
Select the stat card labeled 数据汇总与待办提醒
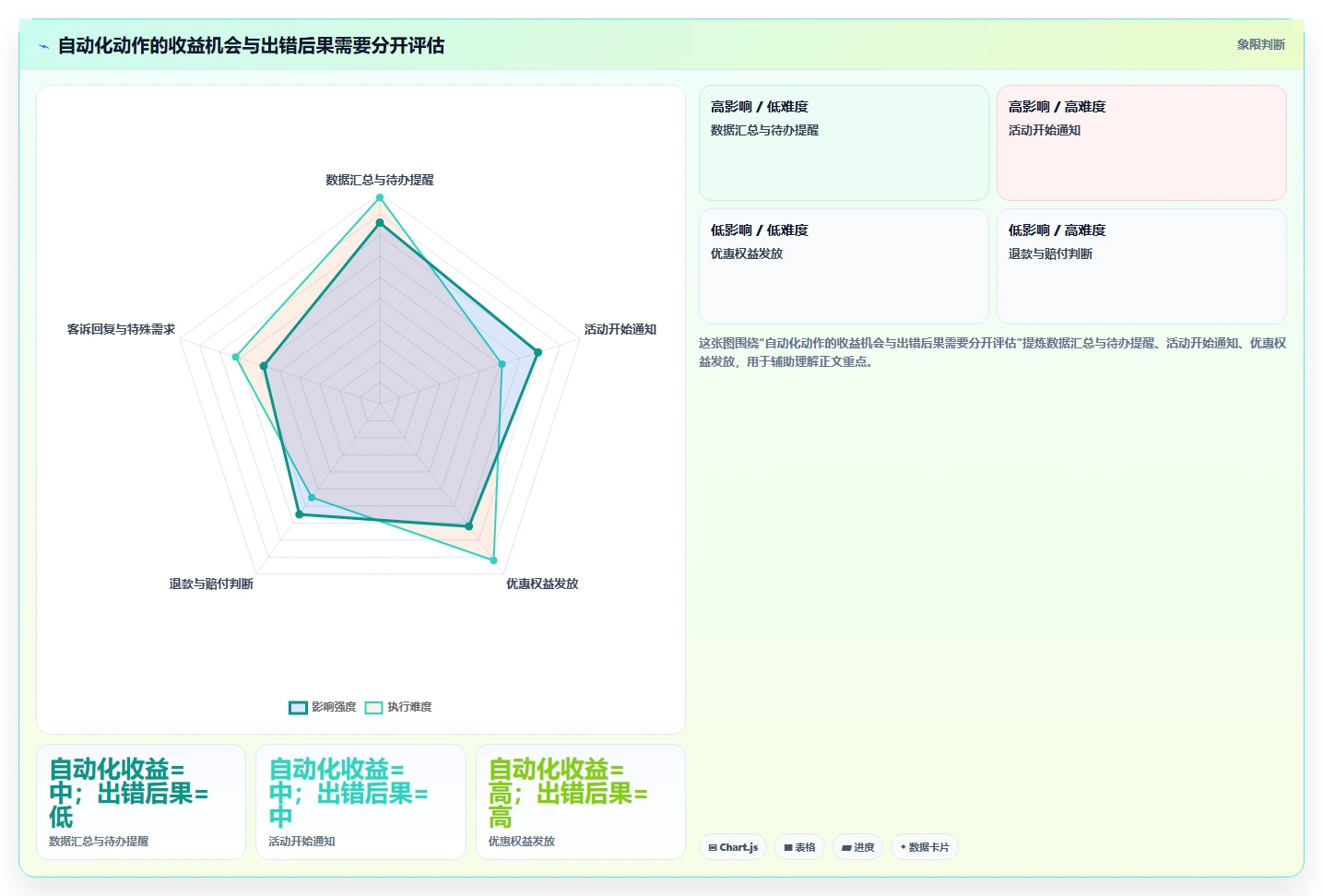pyautogui.click(x=141, y=802)
